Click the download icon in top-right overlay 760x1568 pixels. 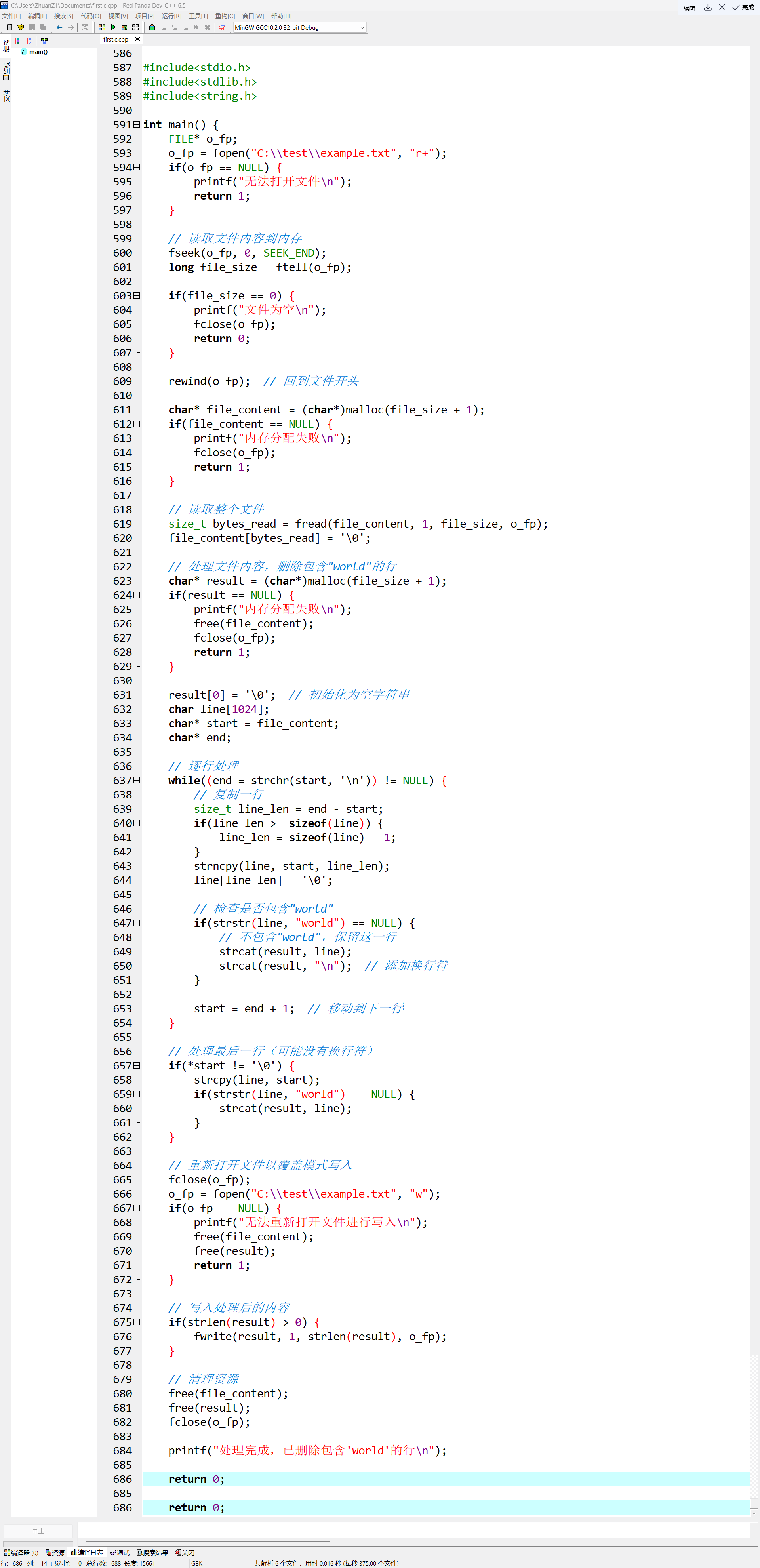[708, 7]
